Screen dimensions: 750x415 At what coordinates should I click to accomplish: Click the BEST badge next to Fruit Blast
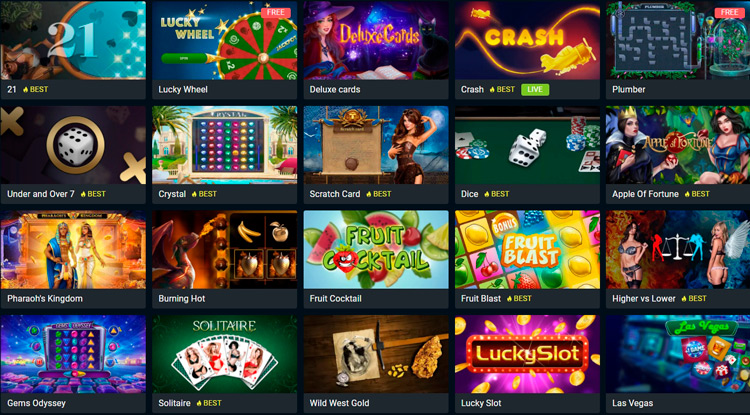(x=519, y=298)
